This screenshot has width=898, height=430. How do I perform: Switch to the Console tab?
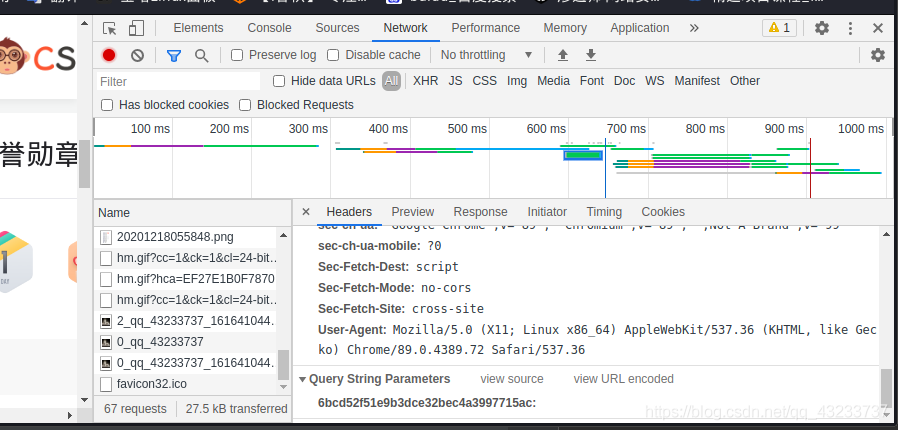(269, 27)
